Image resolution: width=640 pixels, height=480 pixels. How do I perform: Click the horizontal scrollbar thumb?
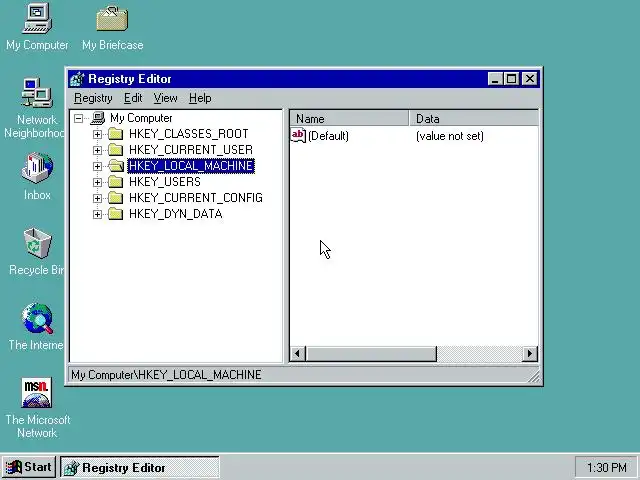371,353
